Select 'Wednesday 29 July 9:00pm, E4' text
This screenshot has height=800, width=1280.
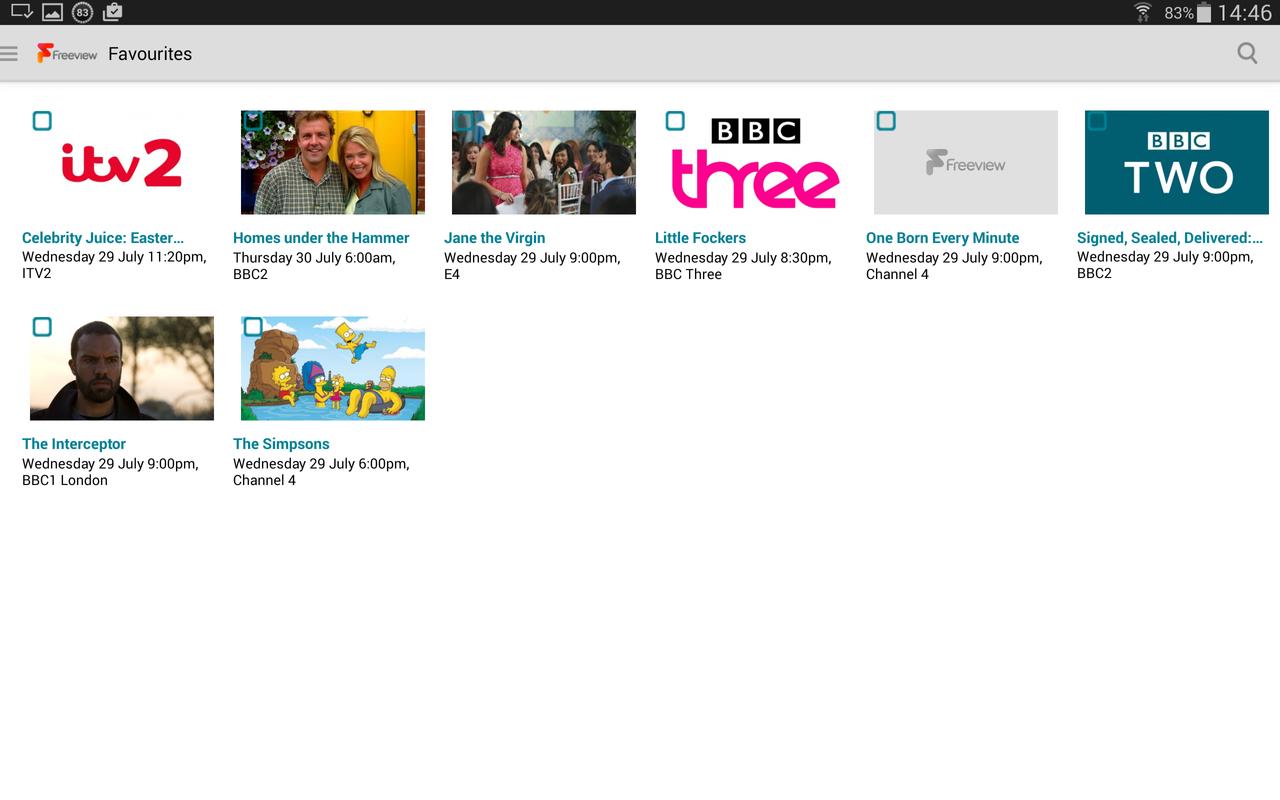(x=532, y=266)
